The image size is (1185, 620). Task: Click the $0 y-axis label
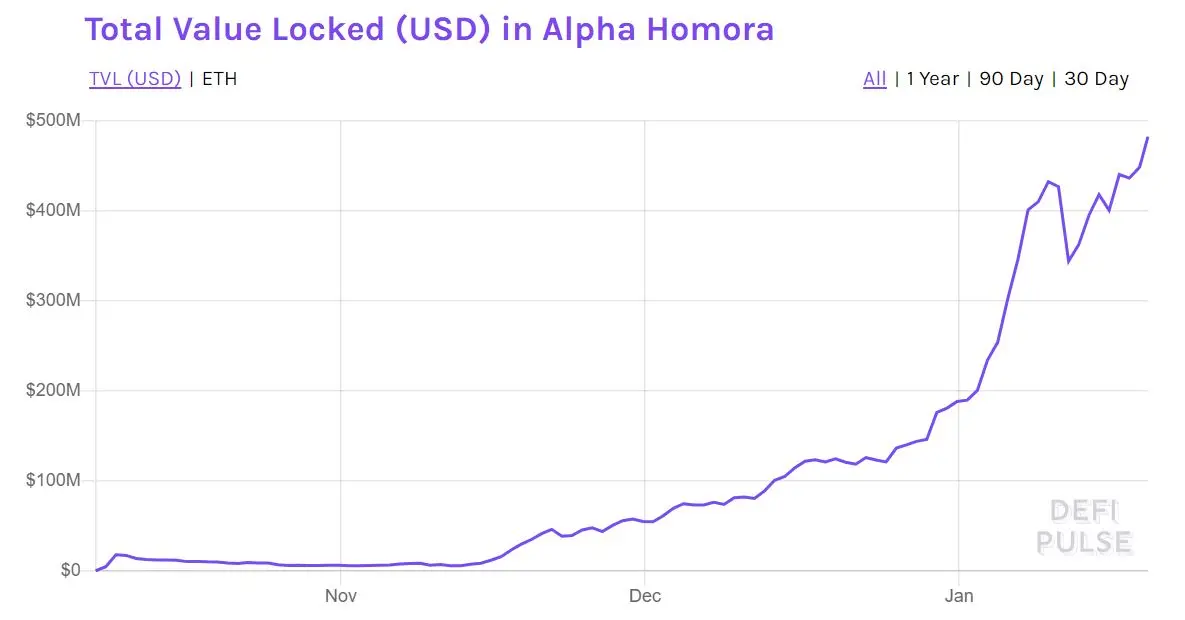pos(70,570)
